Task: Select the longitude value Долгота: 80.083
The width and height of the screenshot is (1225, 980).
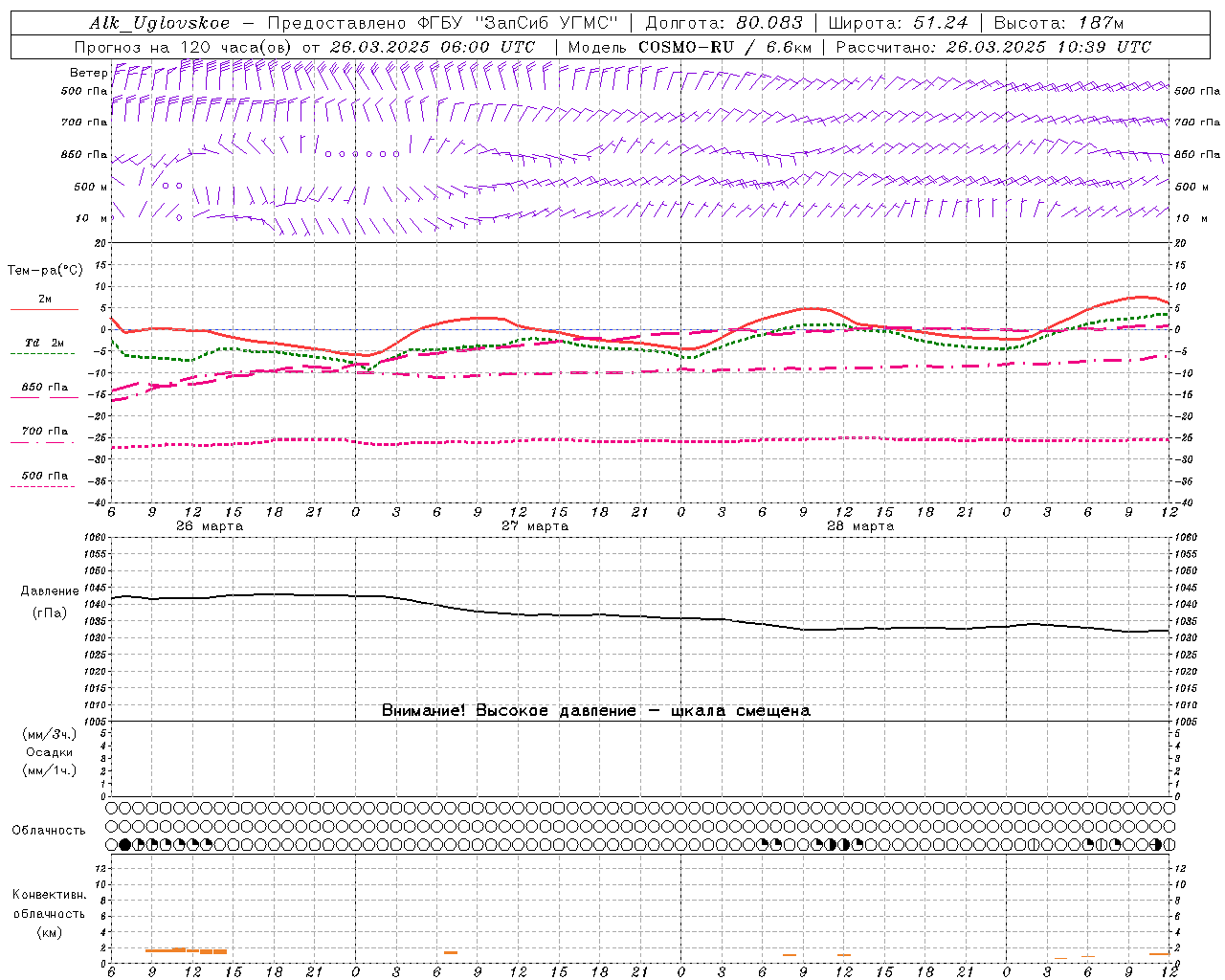Action: click(x=724, y=23)
